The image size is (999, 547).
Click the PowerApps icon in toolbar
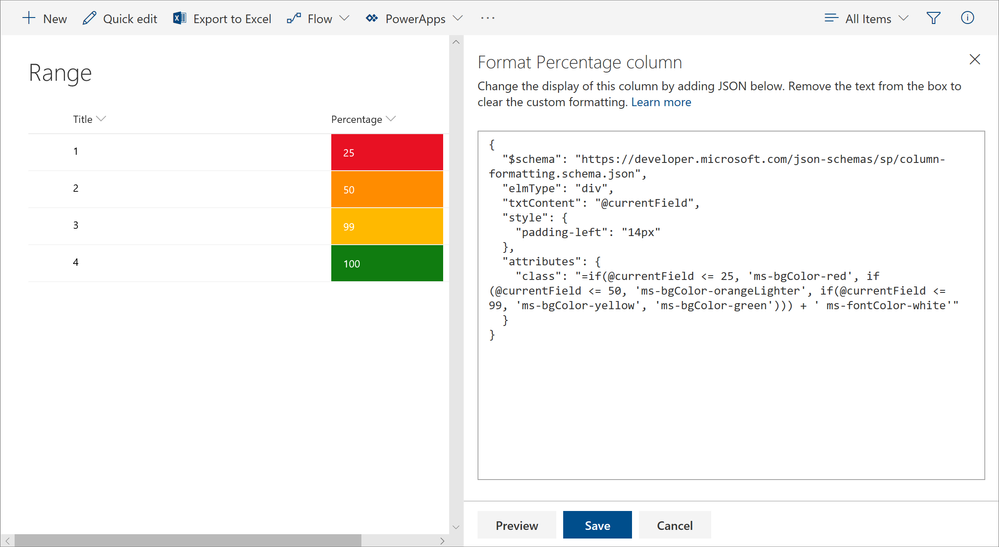(372, 18)
